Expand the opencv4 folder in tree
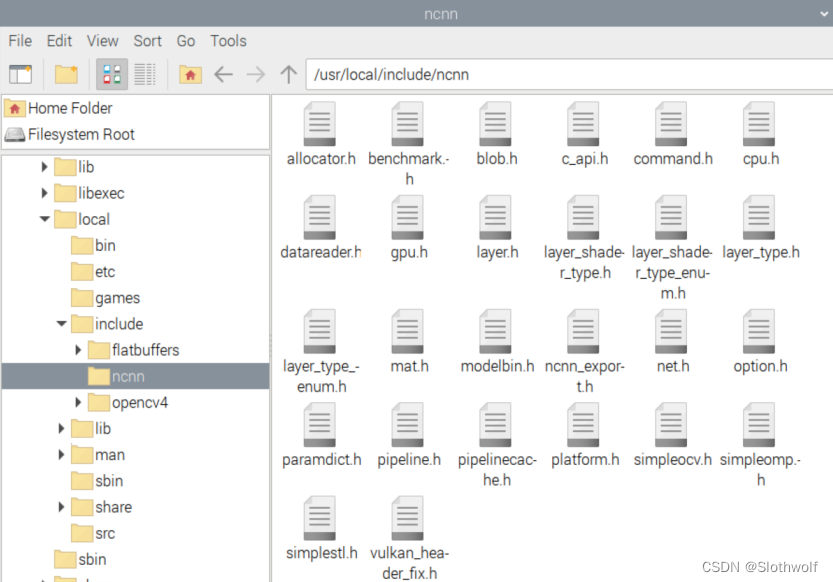This screenshot has width=833, height=582. (x=78, y=402)
